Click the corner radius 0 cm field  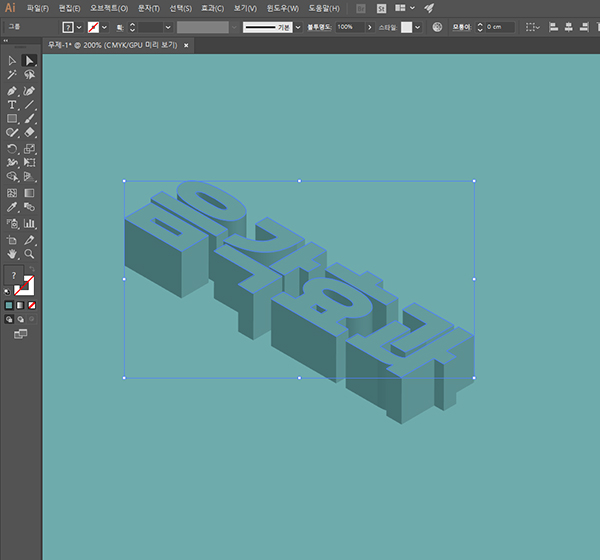click(x=499, y=27)
